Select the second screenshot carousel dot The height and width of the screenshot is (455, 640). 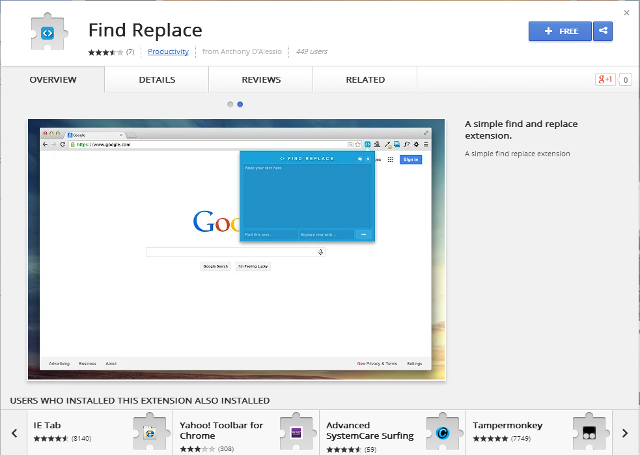(x=240, y=104)
